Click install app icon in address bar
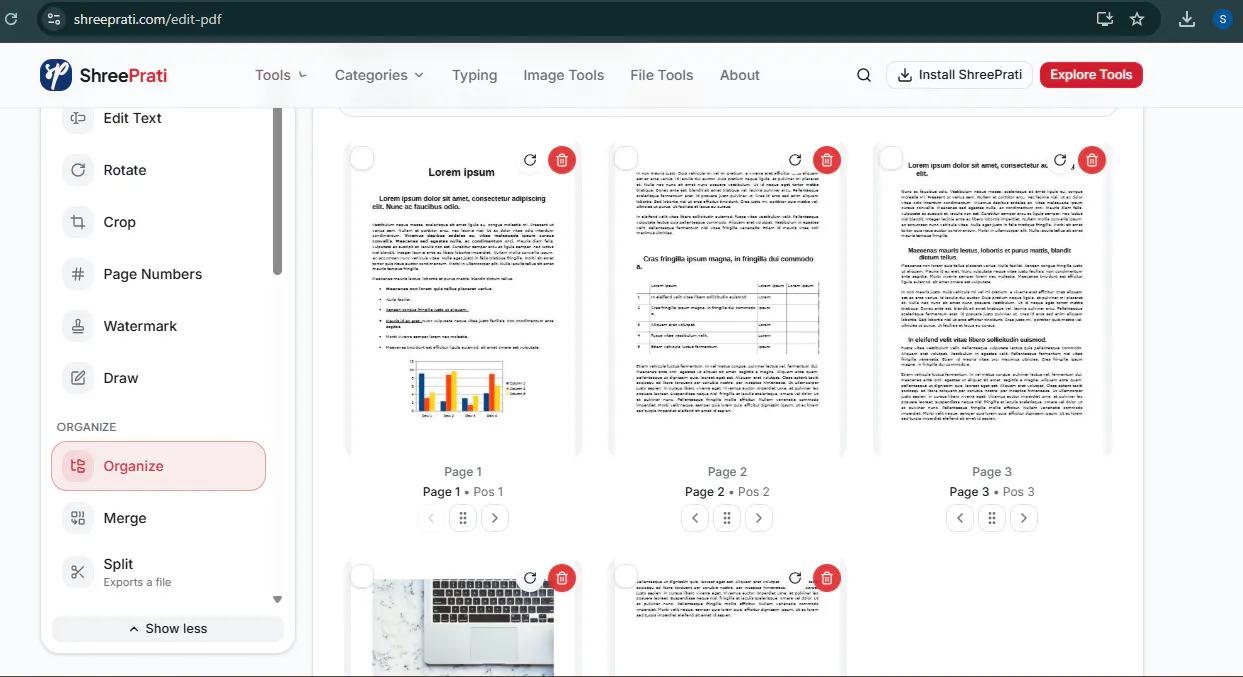This screenshot has width=1243, height=677. pos(1104,19)
